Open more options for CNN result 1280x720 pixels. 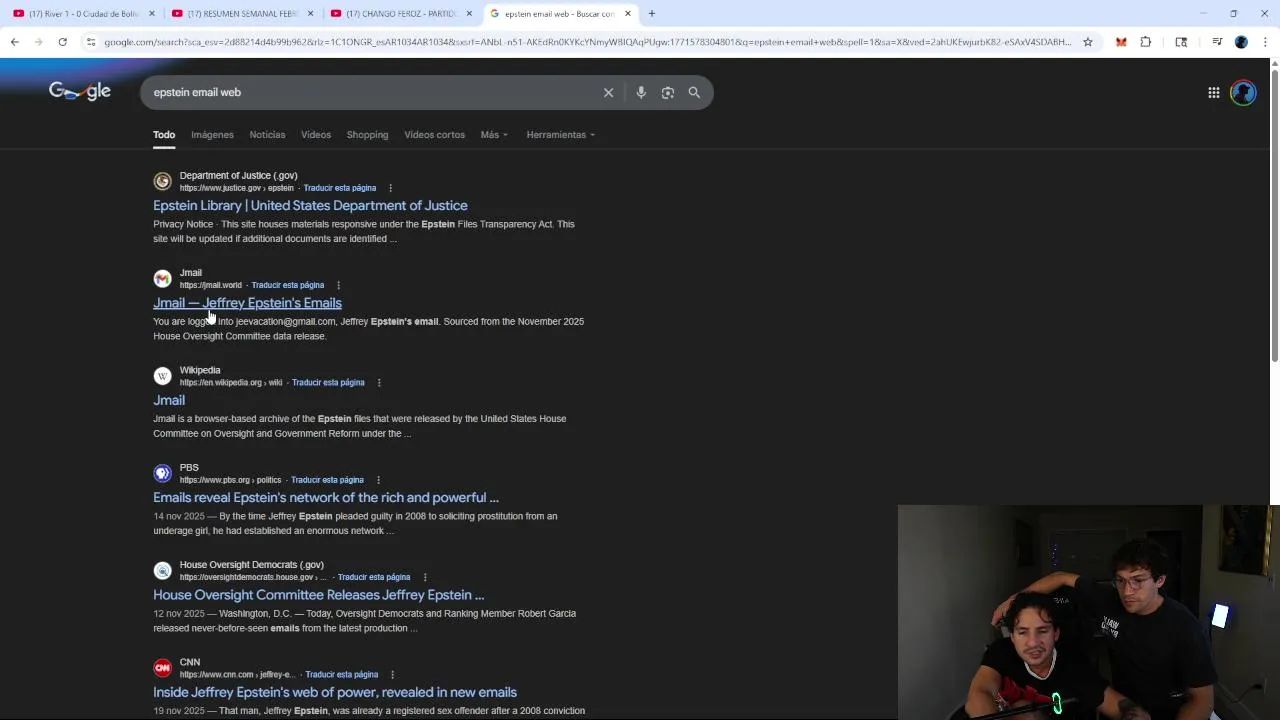tap(392, 674)
